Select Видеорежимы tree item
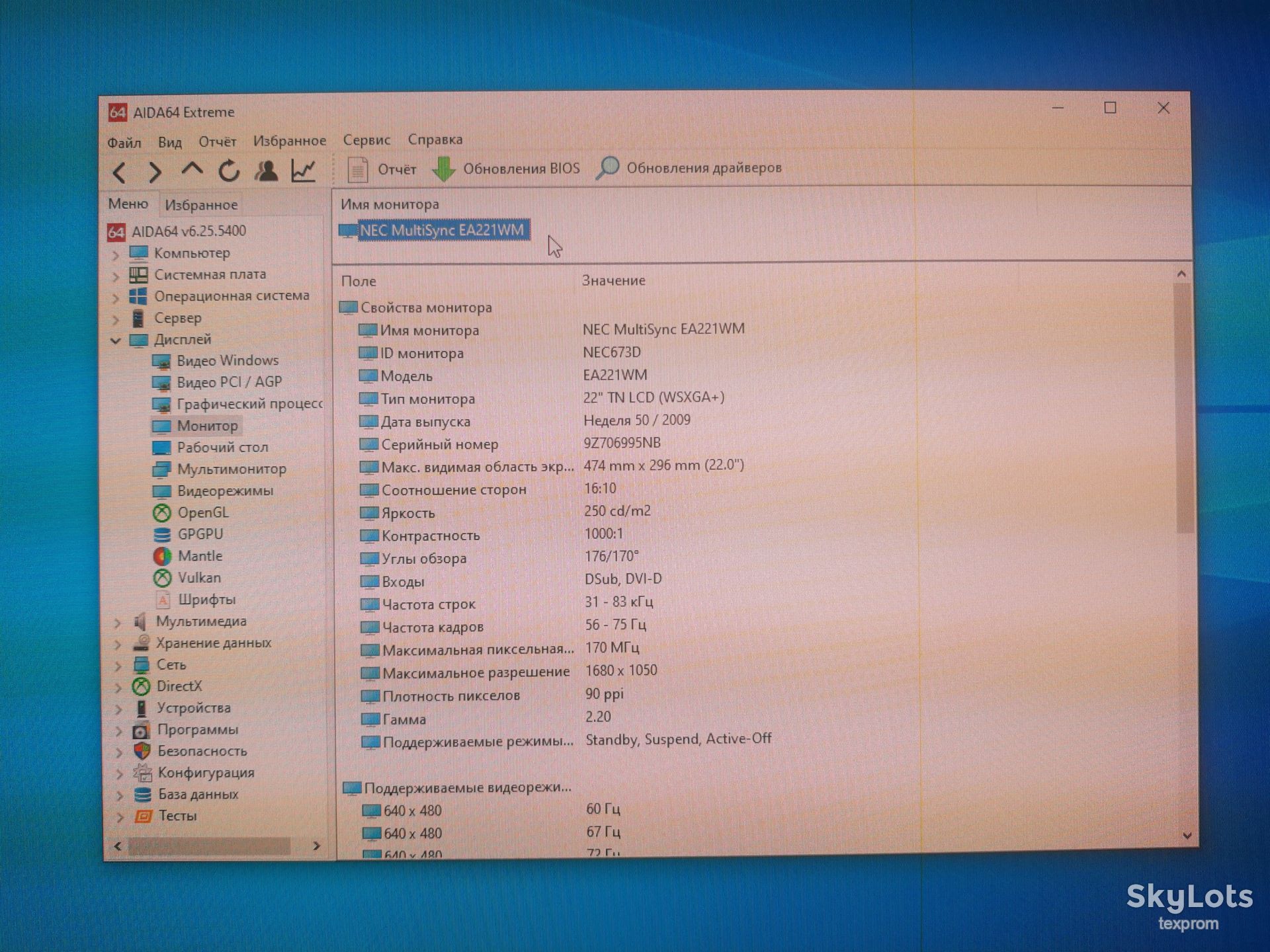 tap(213, 491)
